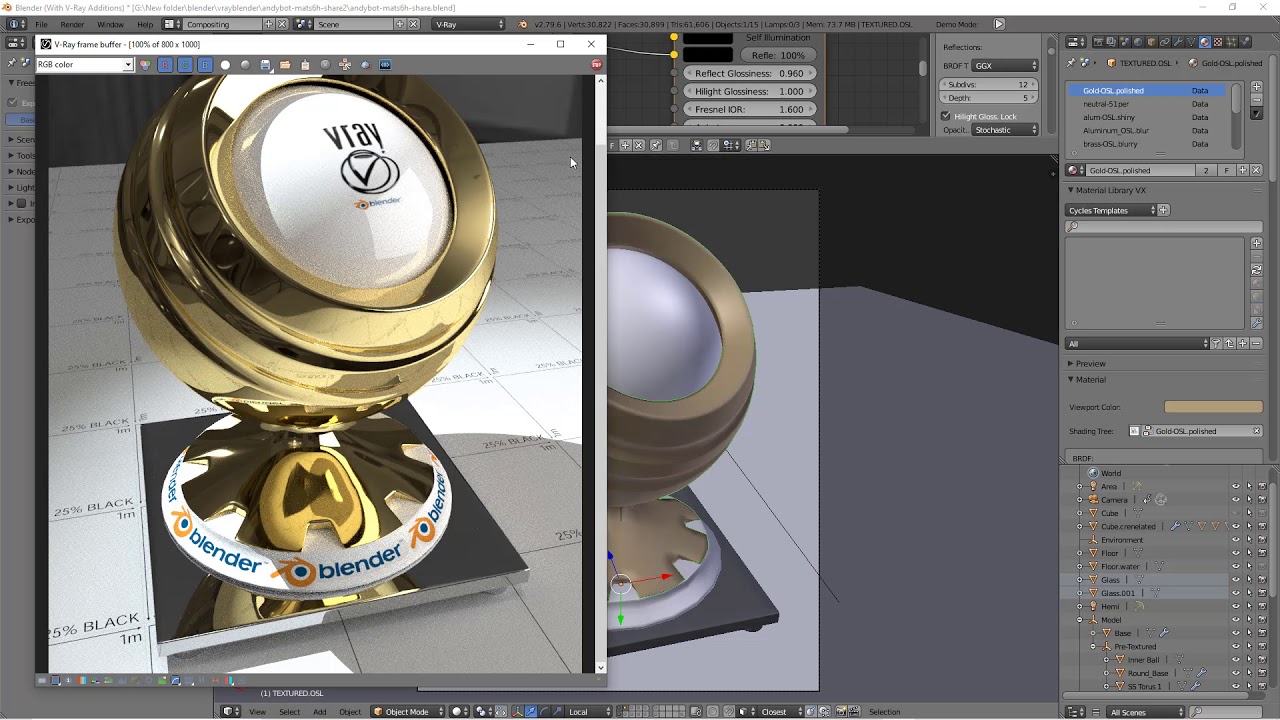This screenshot has height=720, width=1280.
Task: Open Physics tab in properties editor
Action: 1244,42
